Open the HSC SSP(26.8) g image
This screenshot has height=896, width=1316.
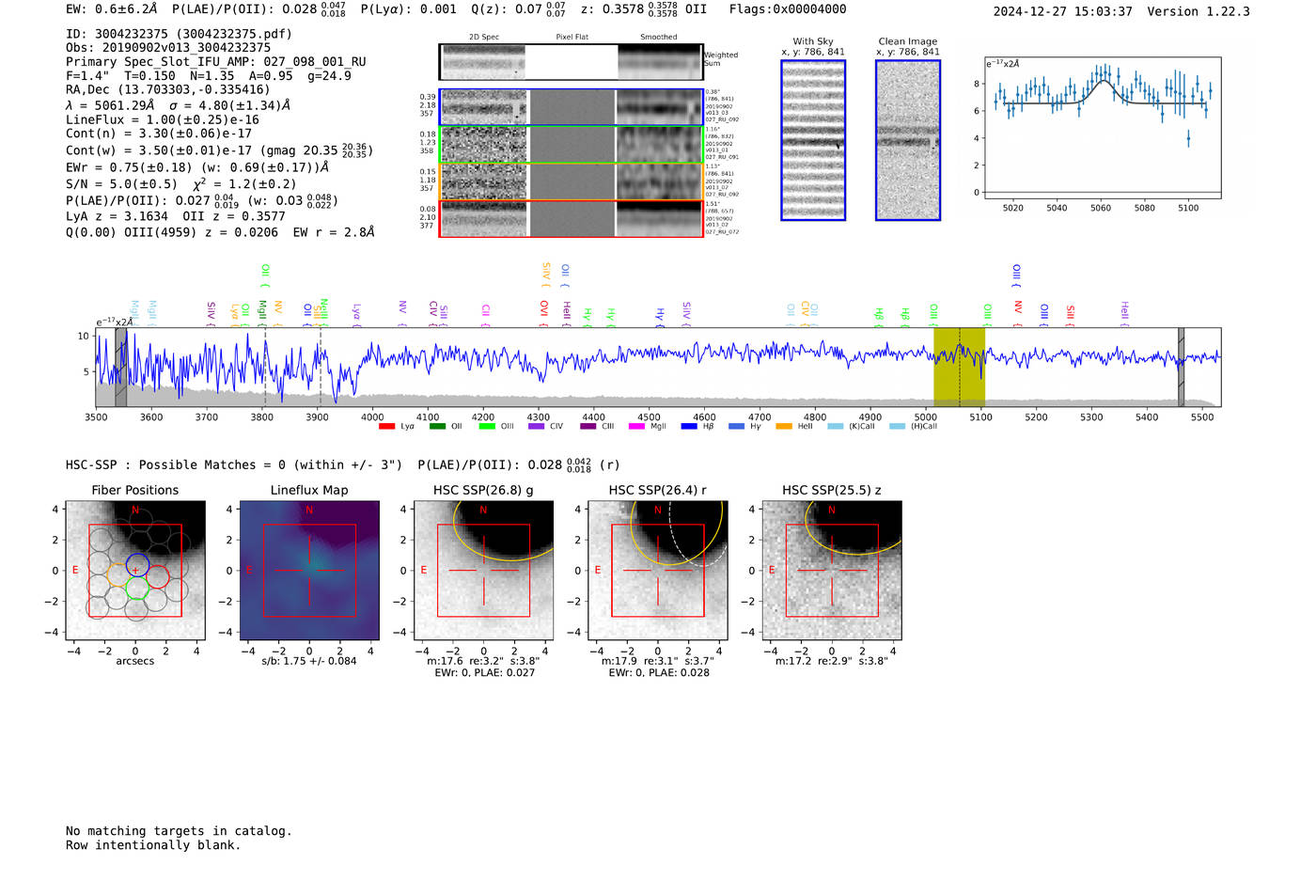point(483,571)
